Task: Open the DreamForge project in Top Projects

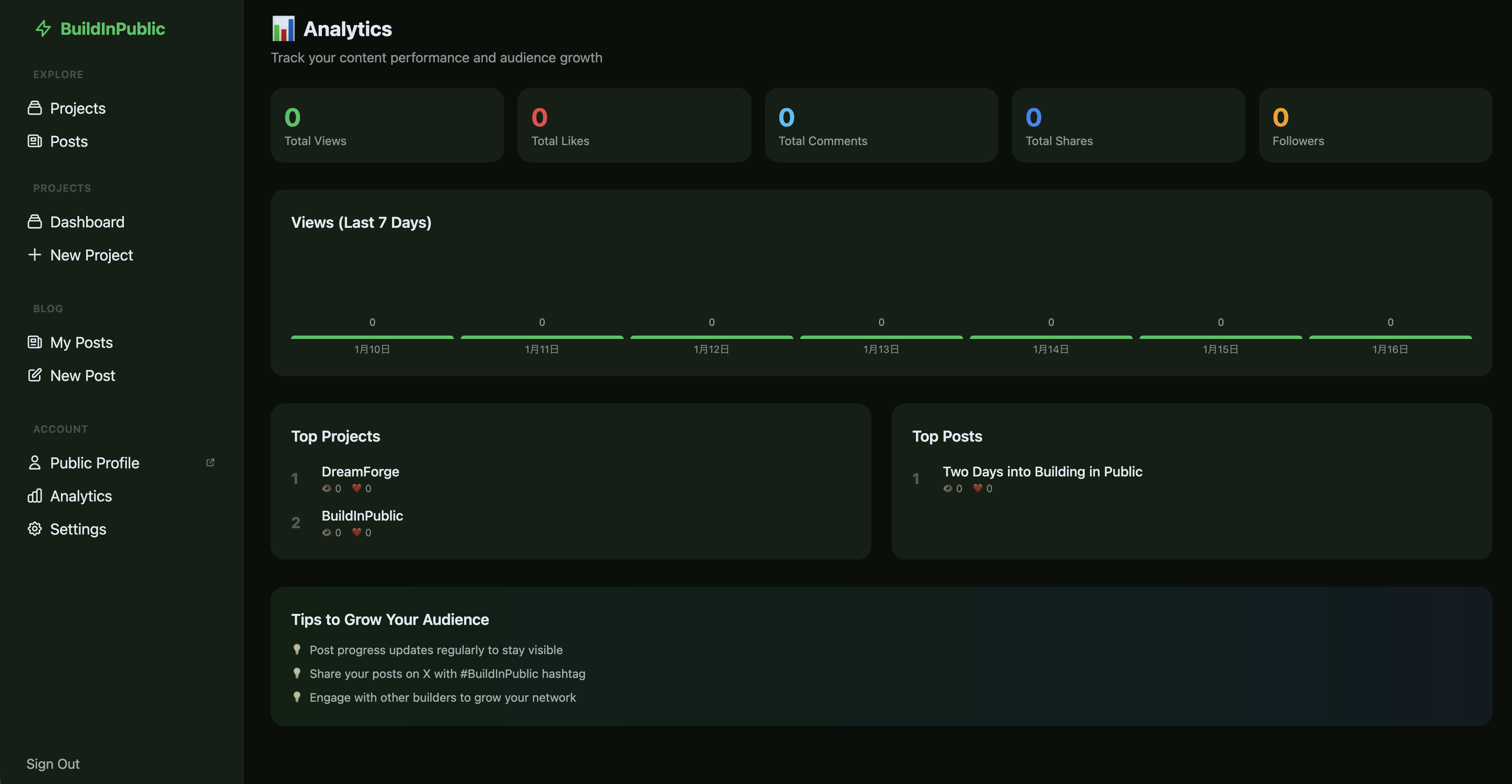Action: (x=360, y=471)
